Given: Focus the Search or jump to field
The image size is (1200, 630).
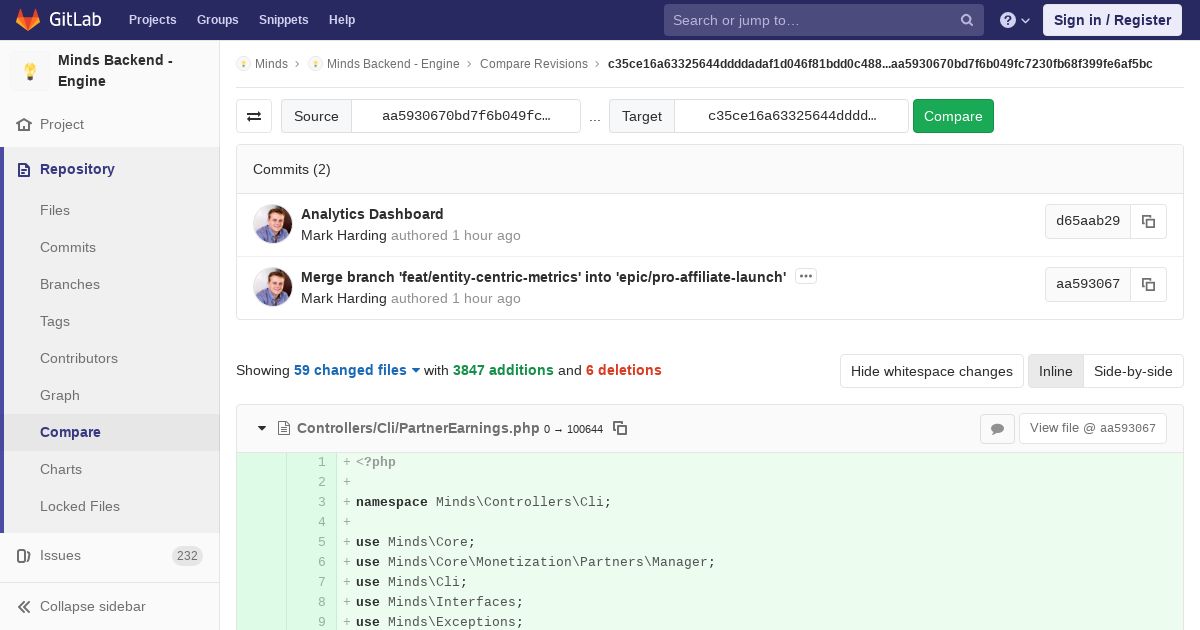Looking at the screenshot, I should [810, 20].
